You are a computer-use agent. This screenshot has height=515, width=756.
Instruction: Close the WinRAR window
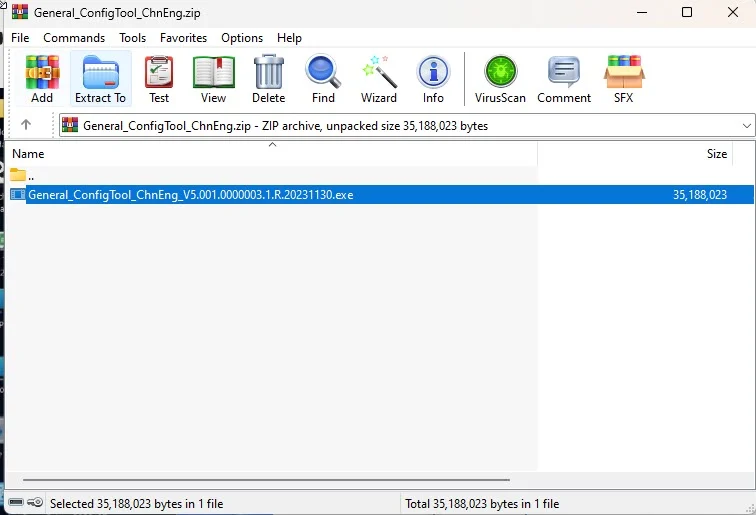point(733,12)
